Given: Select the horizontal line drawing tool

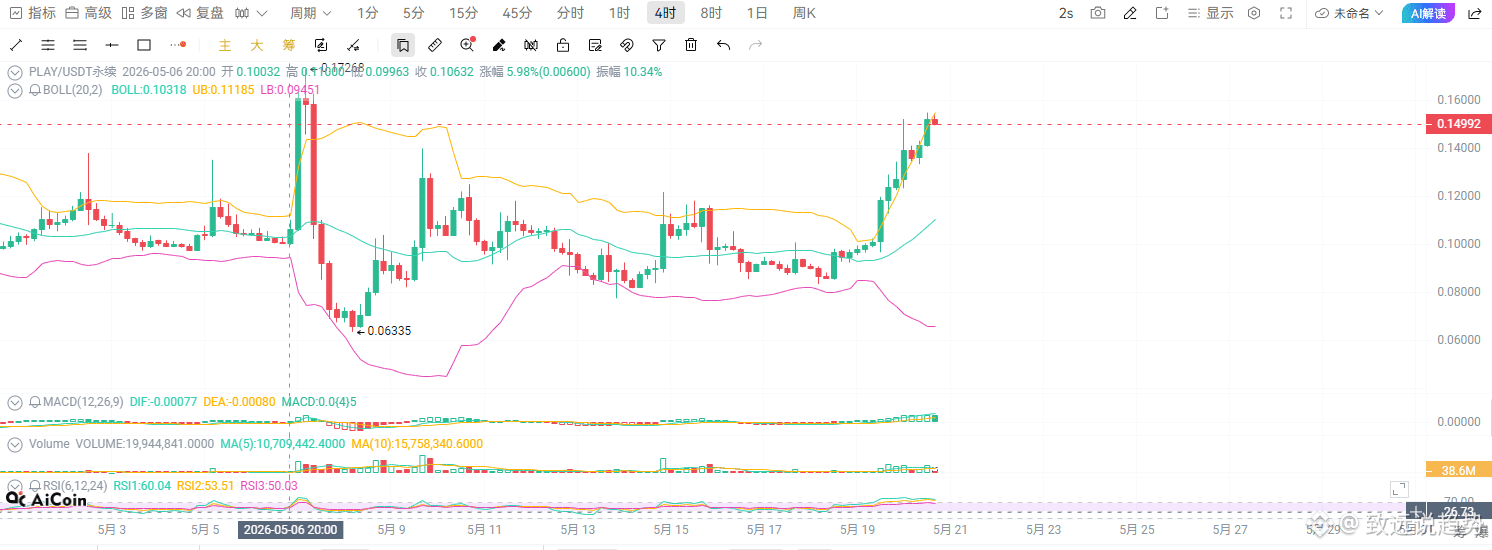Looking at the screenshot, I should (x=111, y=45).
